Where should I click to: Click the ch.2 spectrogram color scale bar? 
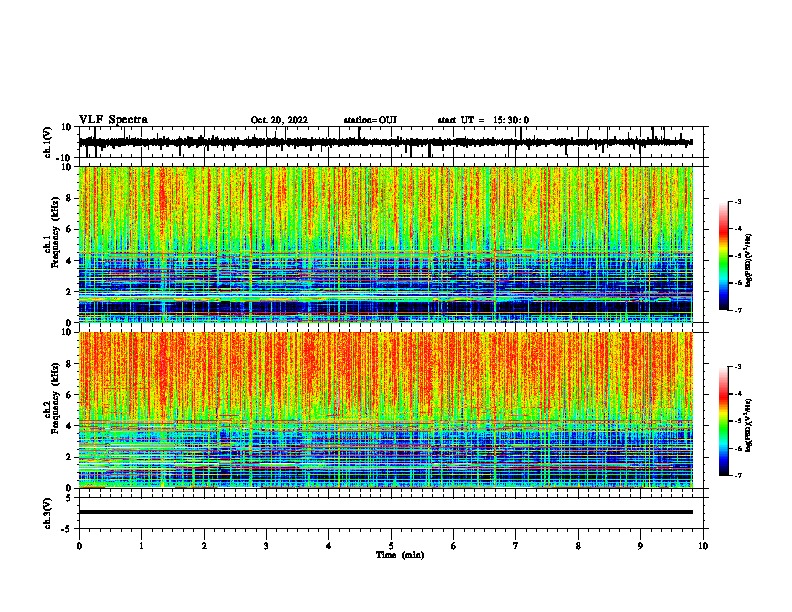coord(724,421)
